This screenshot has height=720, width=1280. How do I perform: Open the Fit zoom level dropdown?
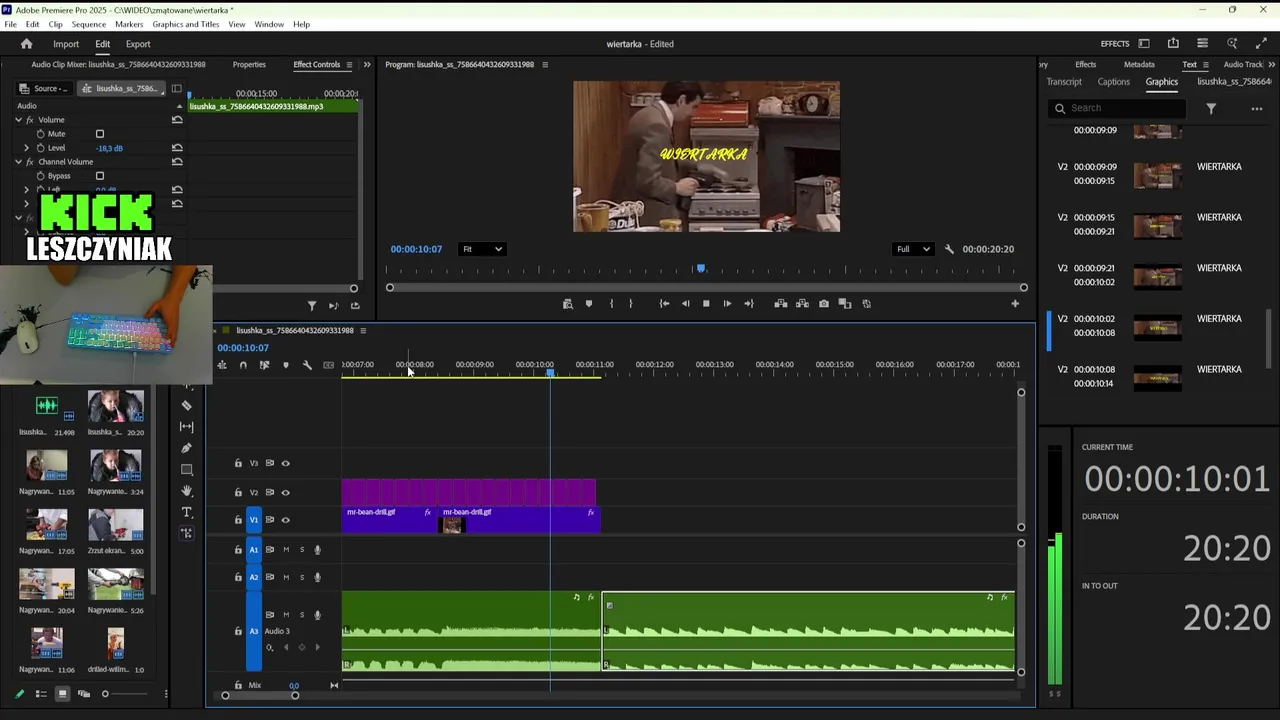click(x=482, y=249)
